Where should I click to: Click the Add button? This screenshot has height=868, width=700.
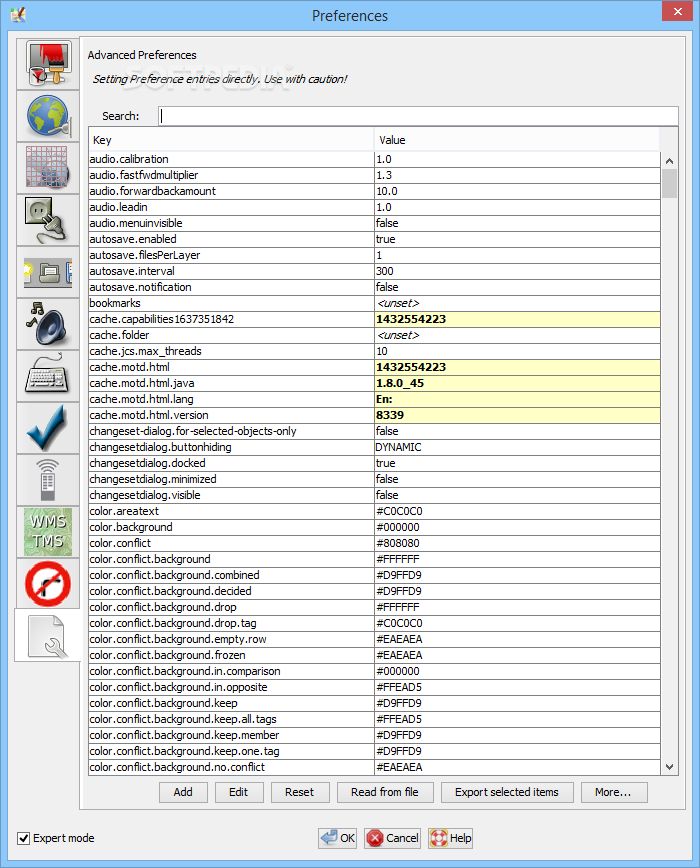pos(183,792)
